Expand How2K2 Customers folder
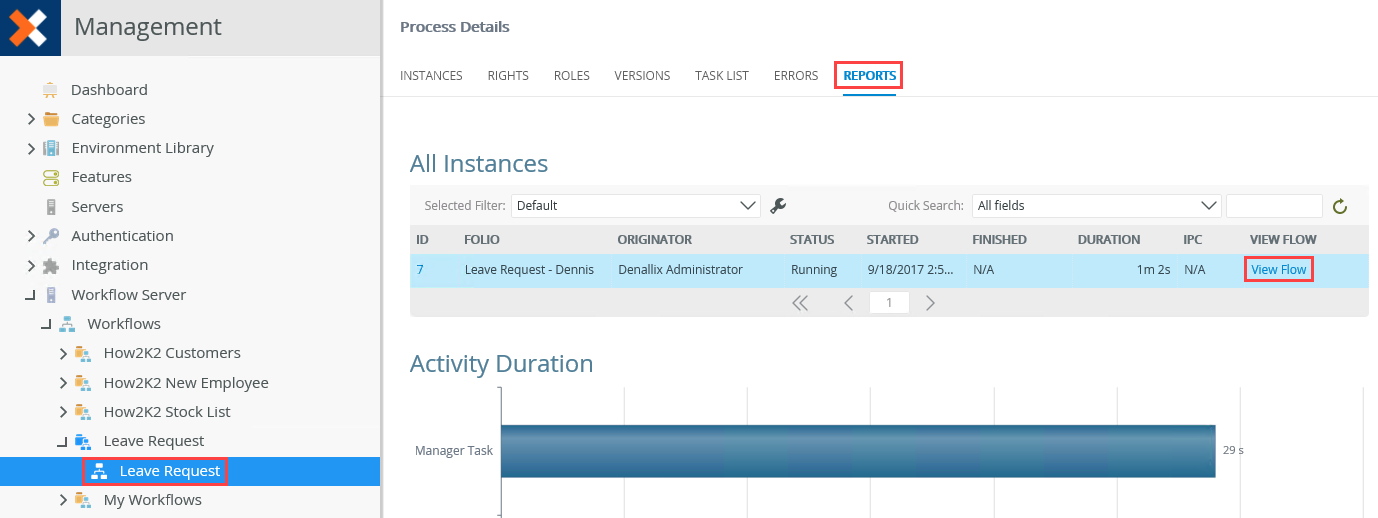1378x518 pixels. point(63,353)
